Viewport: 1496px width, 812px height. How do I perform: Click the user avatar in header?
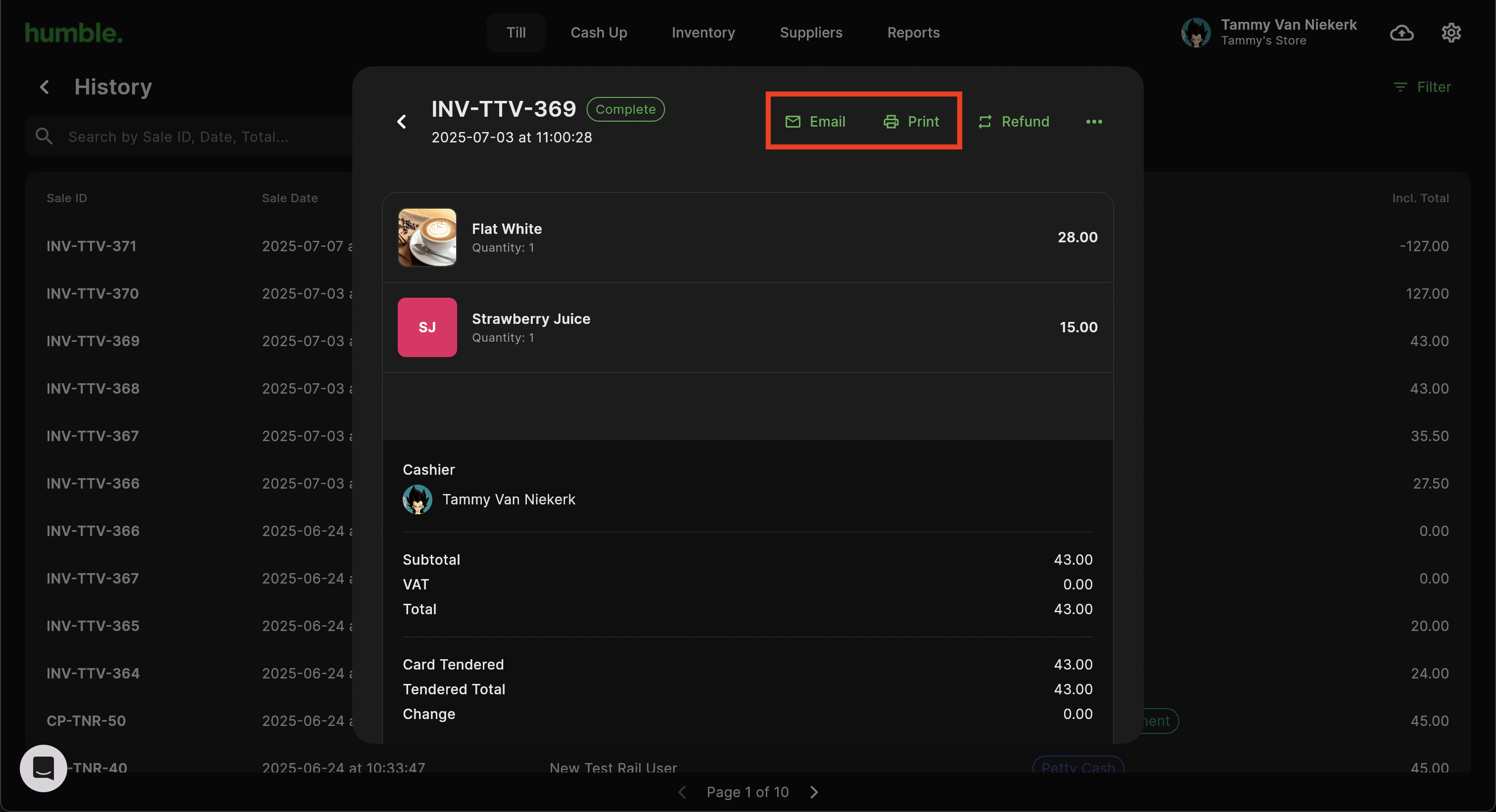coord(1195,33)
